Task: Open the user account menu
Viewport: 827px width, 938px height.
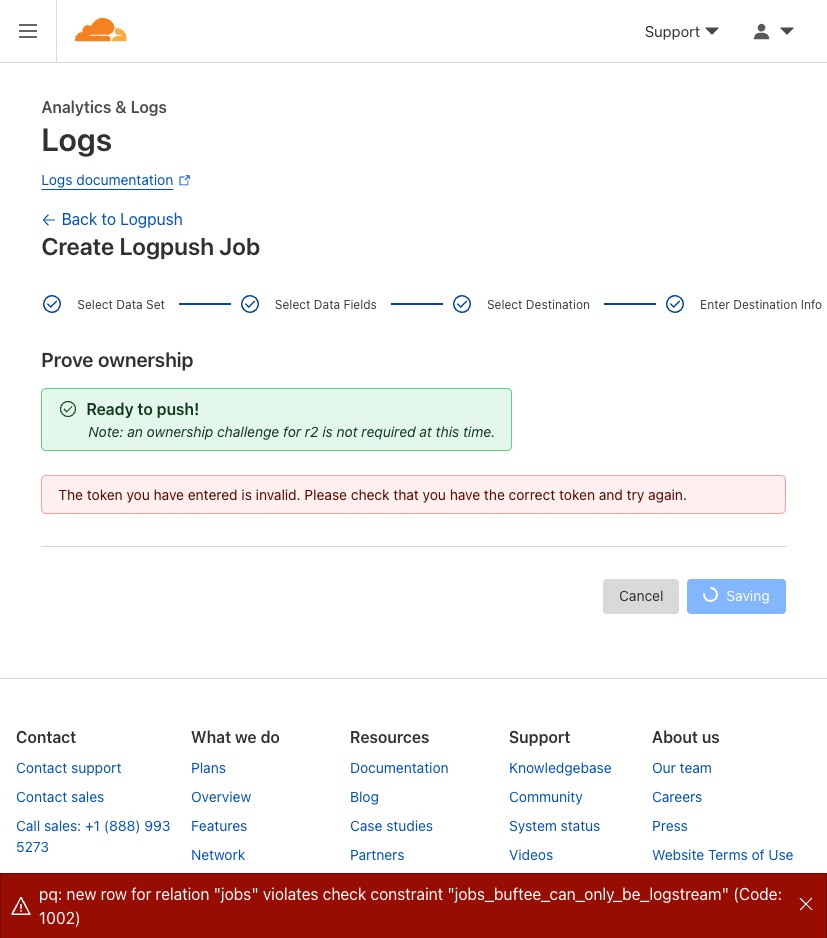Action: point(773,31)
